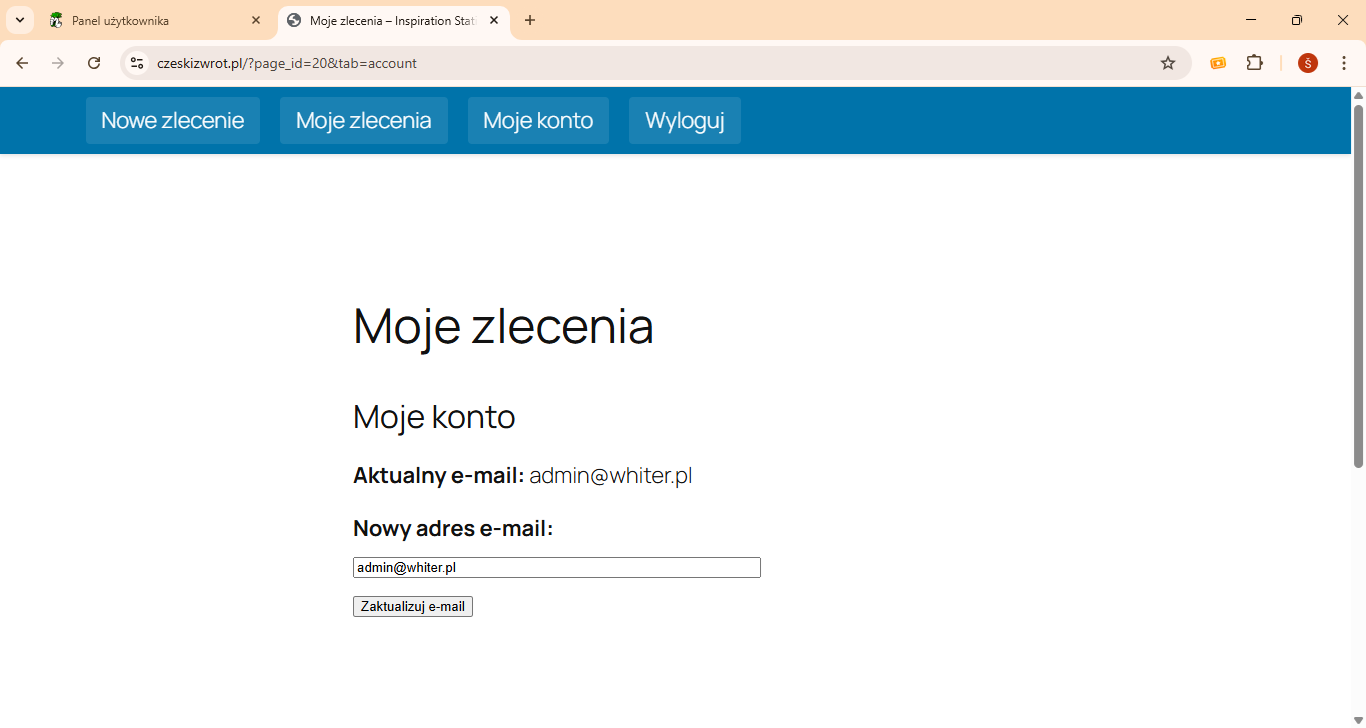This screenshot has width=1366, height=728.
Task: Open the Extensions puzzle icon
Action: [1254, 63]
